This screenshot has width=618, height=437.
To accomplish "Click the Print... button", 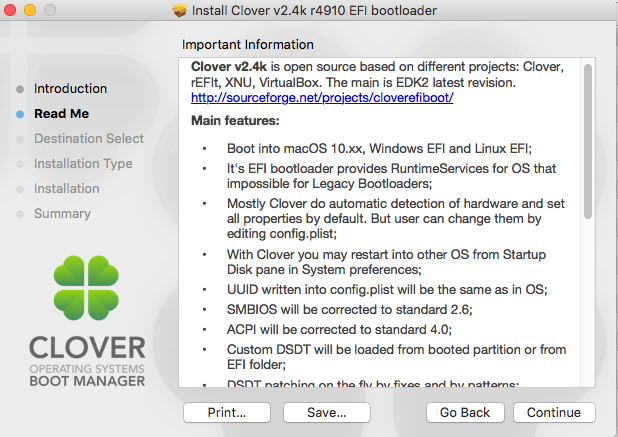I will point(227,413).
